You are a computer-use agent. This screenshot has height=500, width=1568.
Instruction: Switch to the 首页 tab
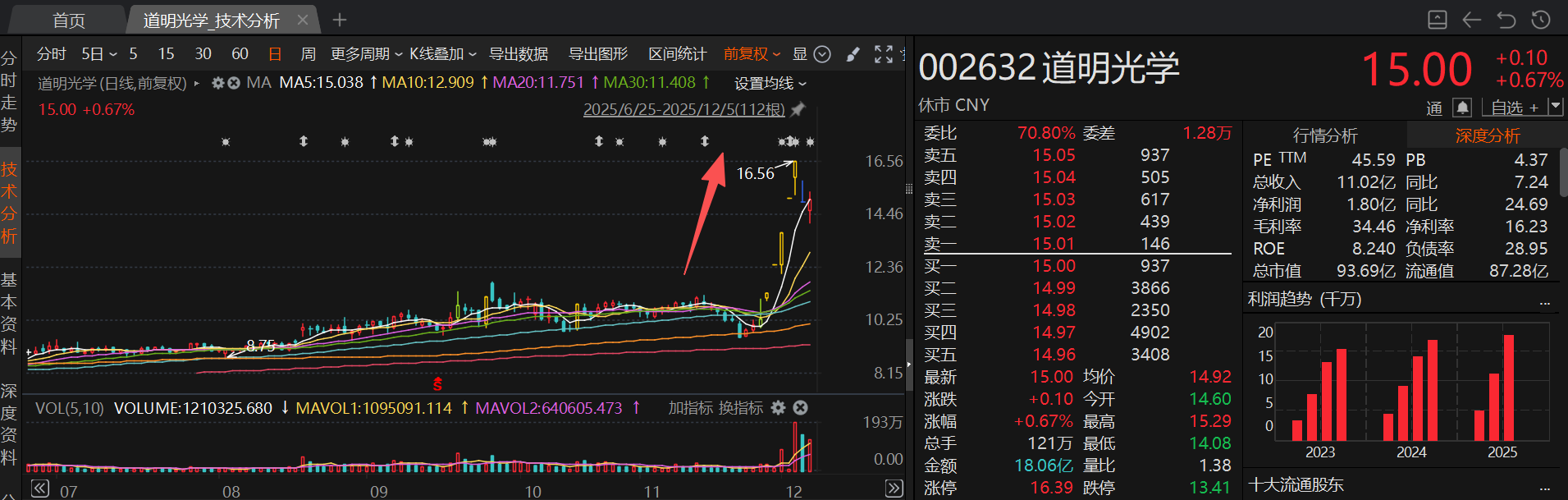coord(69,21)
